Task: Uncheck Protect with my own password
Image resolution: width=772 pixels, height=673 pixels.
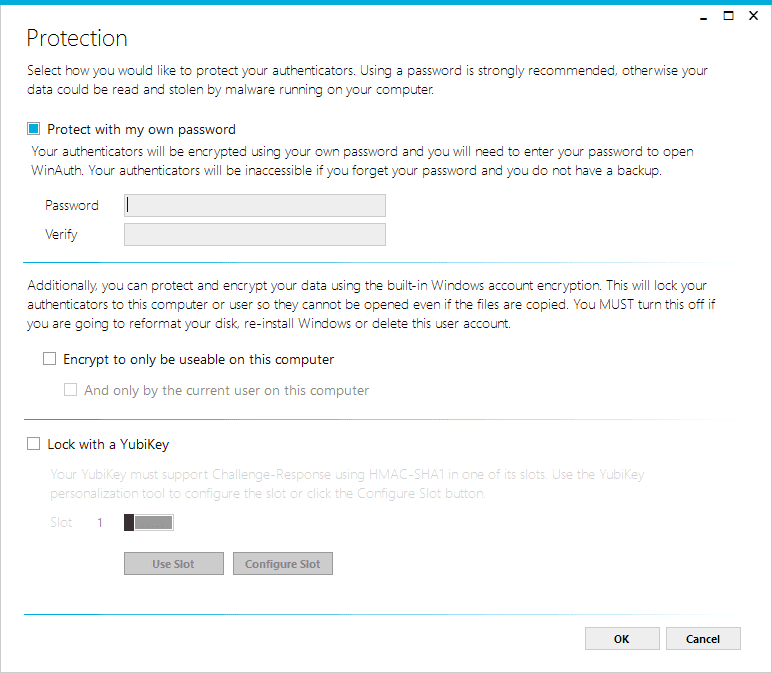Action: click(33, 129)
